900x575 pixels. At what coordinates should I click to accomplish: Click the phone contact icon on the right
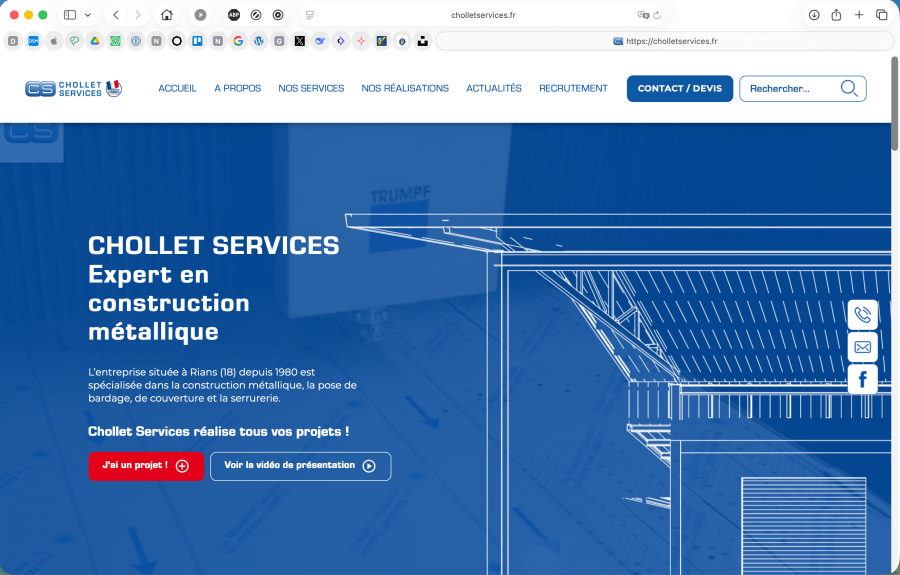862,315
